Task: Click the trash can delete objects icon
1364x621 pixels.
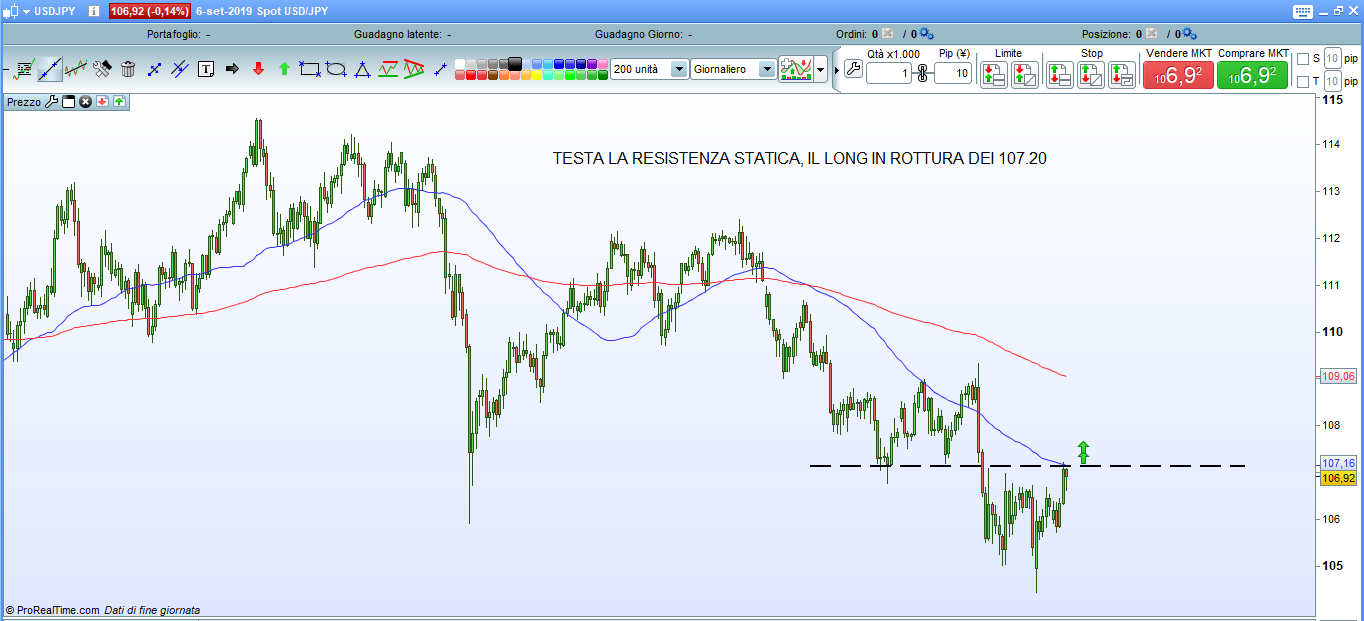Action: [x=128, y=69]
